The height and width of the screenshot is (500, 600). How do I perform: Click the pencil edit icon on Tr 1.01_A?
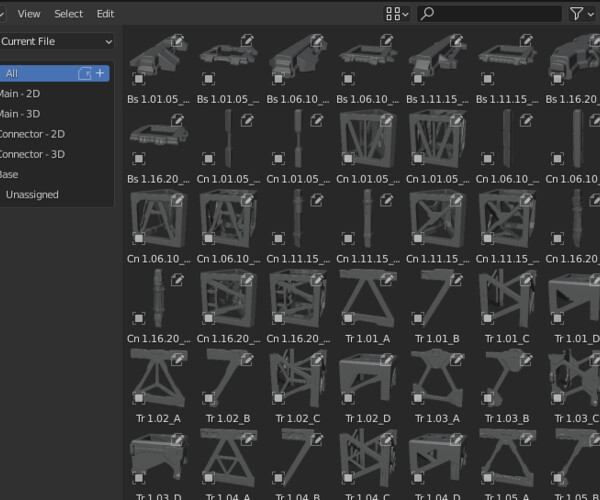386,280
